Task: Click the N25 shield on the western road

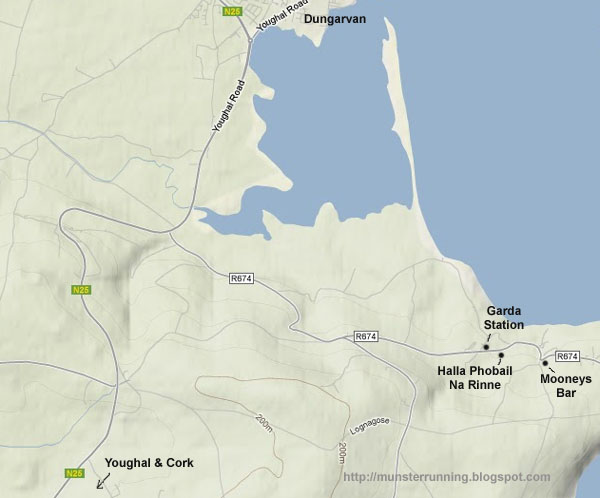Action: (x=82, y=290)
